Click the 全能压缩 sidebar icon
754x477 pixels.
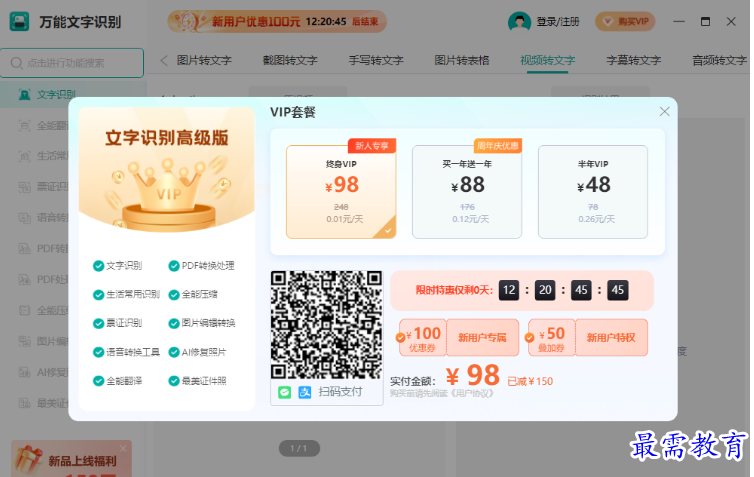click(x=24, y=311)
